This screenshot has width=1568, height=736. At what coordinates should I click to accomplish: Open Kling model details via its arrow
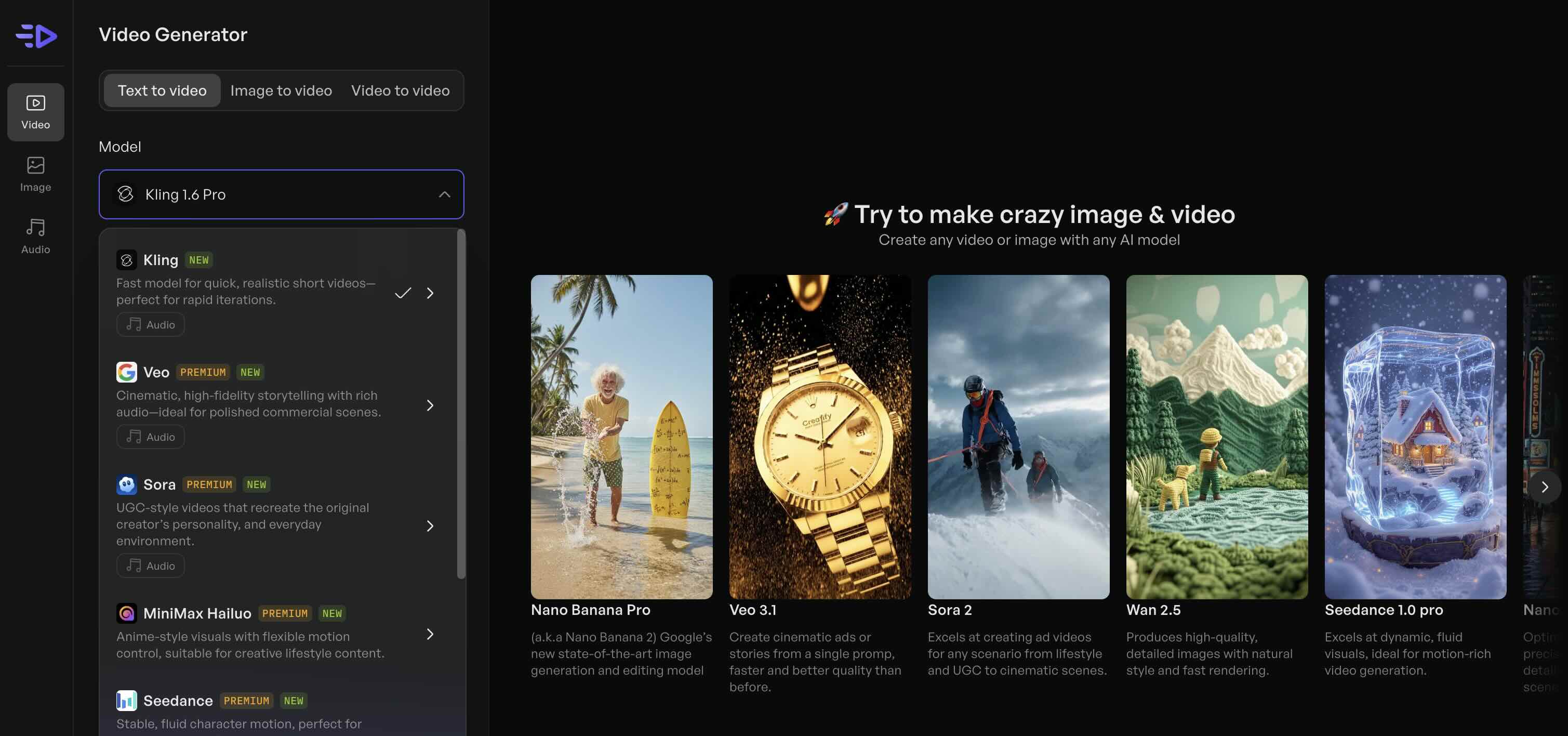430,293
